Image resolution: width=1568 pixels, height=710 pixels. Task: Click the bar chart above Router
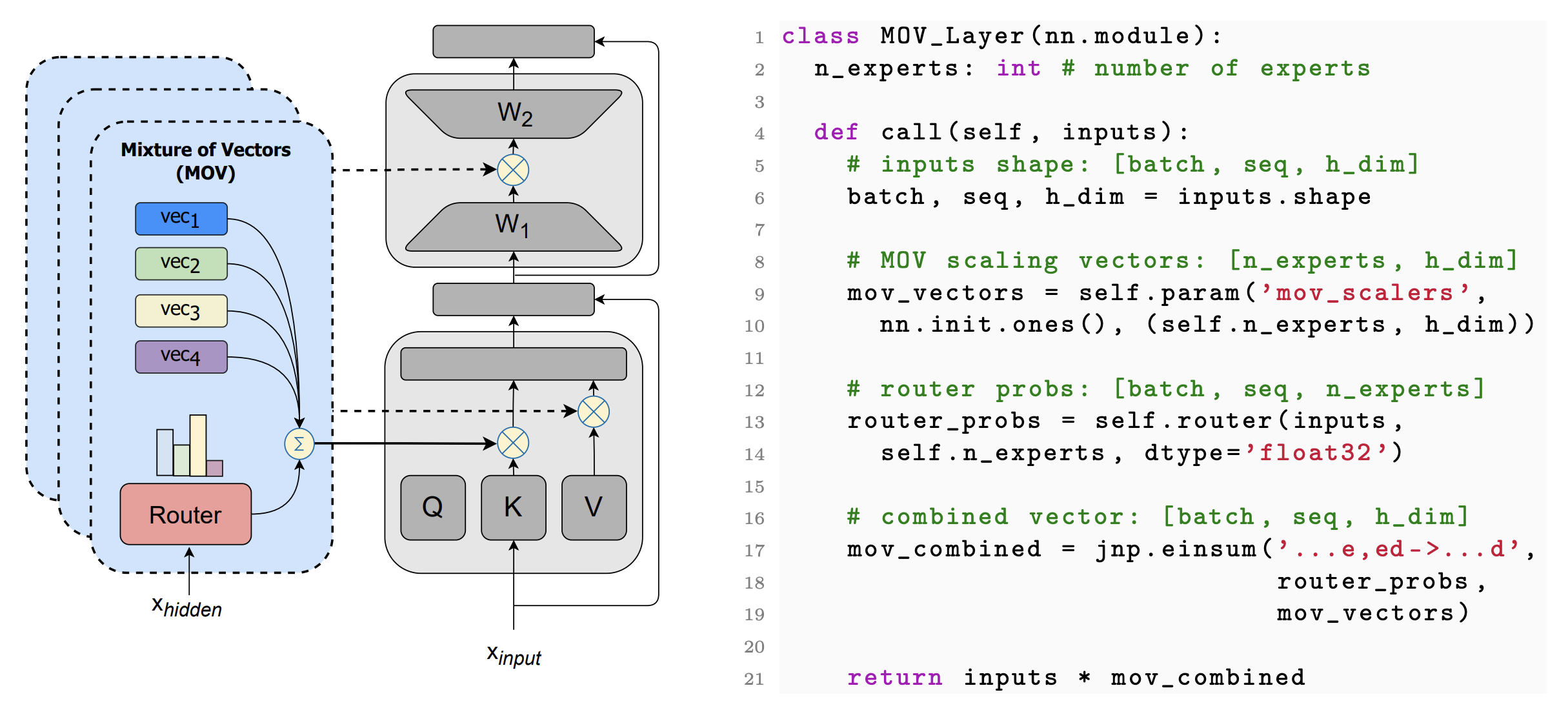[190, 446]
